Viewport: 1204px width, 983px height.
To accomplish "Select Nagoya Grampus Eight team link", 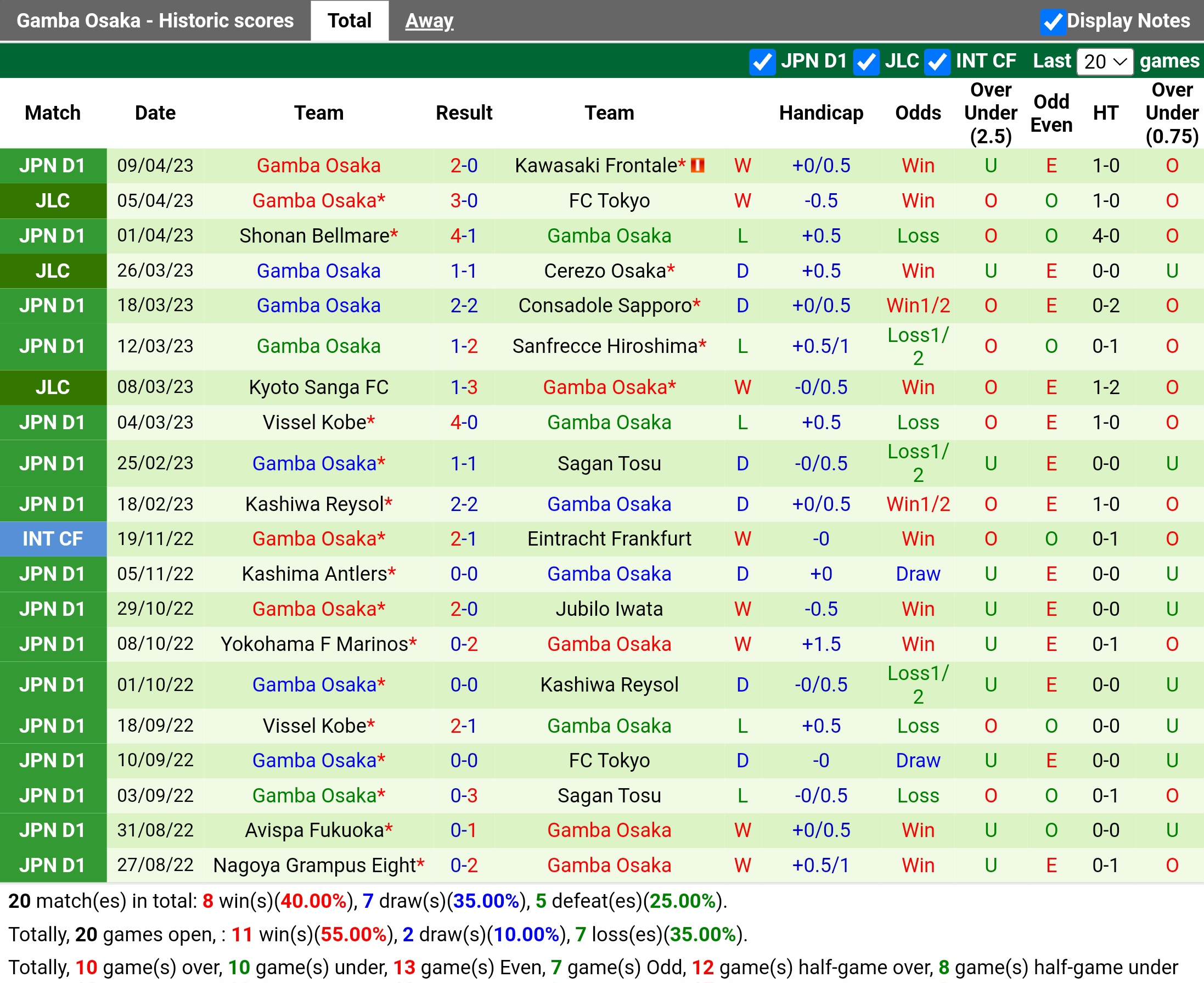I will [x=315, y=865].
